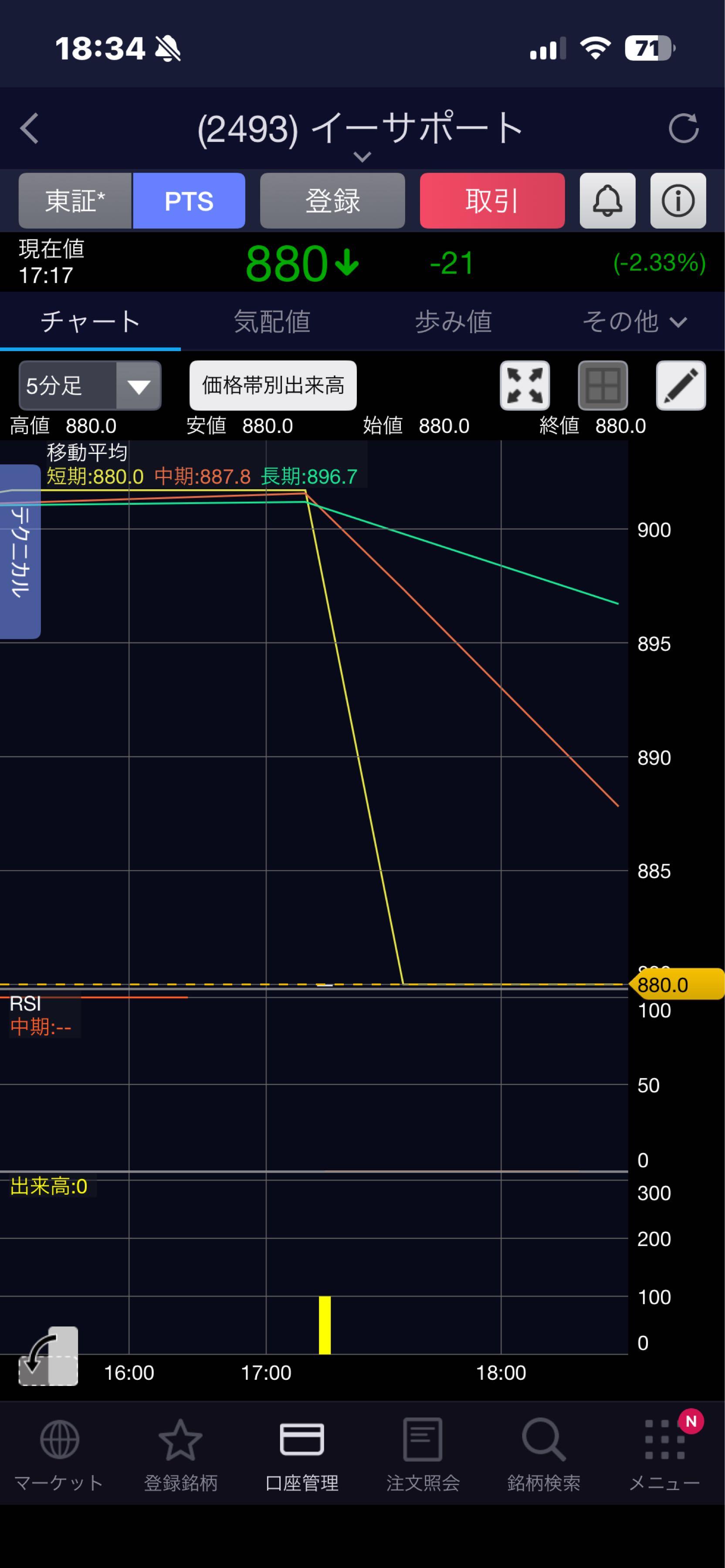Viewport: 725px width, 1568px height.
Task: Tap the yellow volume bar
Action: point(325,1325)
